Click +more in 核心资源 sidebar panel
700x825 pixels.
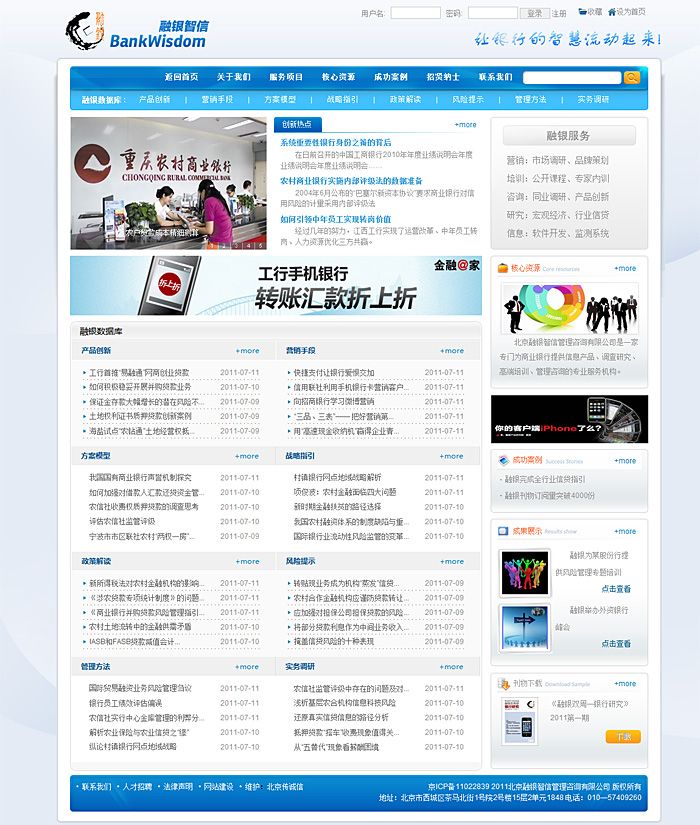click(x=625, y=268)
